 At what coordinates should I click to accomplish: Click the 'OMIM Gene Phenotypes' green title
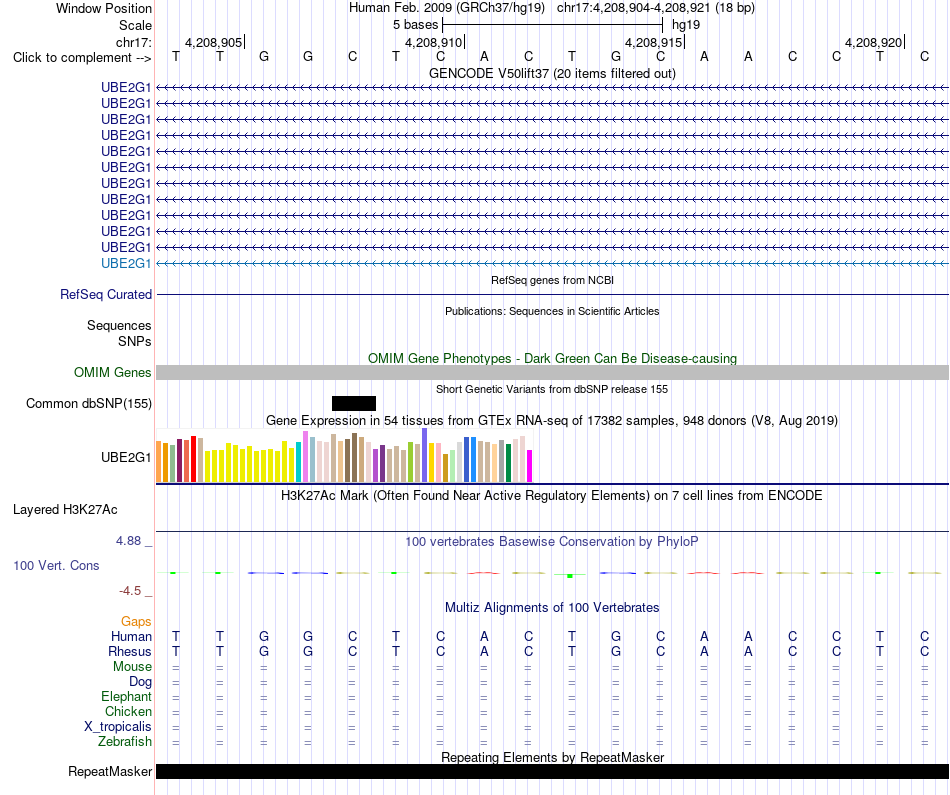point(552,358)
